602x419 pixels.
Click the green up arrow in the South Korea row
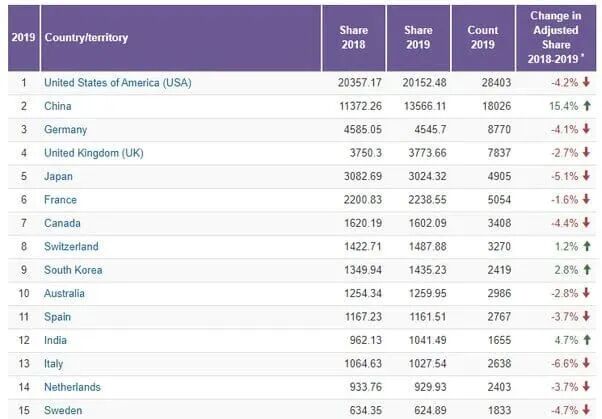tap(587, 270)
